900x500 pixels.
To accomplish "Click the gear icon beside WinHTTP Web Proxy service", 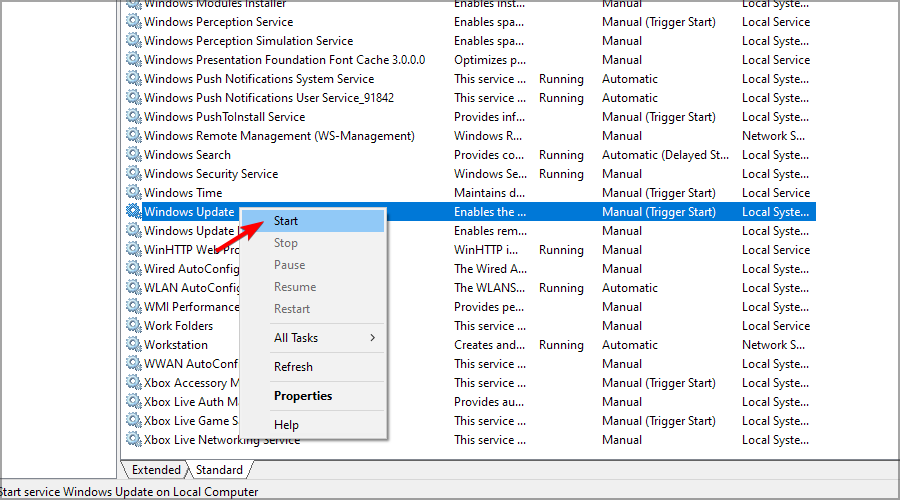I will (x=134, y=249).
